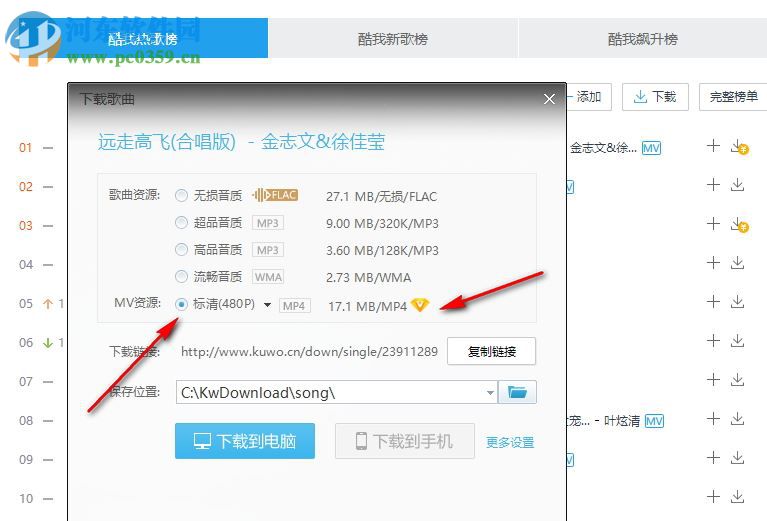This screenshot has height=521, width=767.
Task: Click the download link text http://www.kuwo.cn/down/single/23911289
Action: click(x=309, y=352)
